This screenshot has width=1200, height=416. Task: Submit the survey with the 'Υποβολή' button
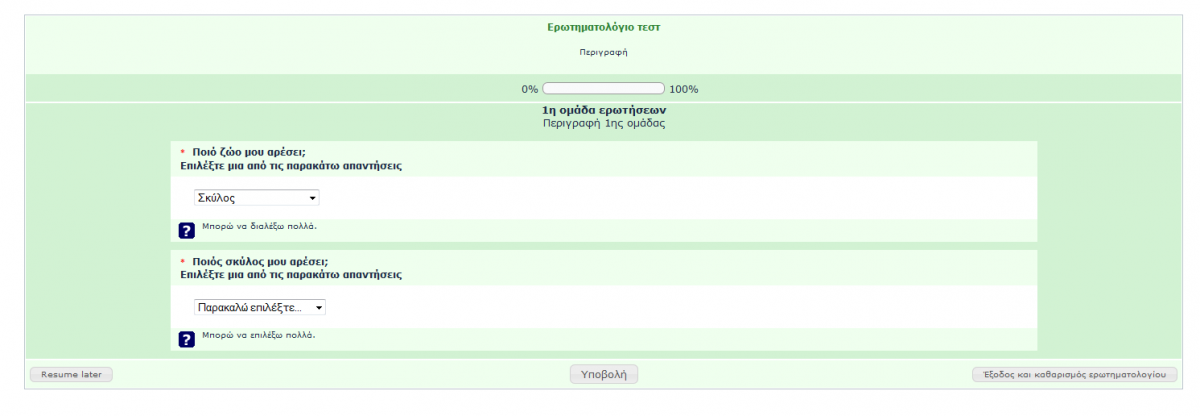604,374
